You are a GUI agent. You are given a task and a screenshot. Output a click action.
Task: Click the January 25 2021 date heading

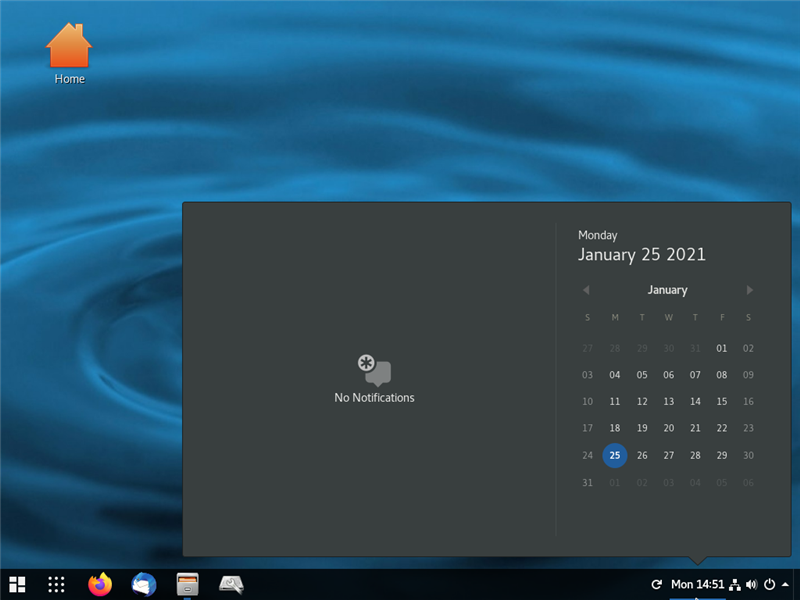(641, 254)
